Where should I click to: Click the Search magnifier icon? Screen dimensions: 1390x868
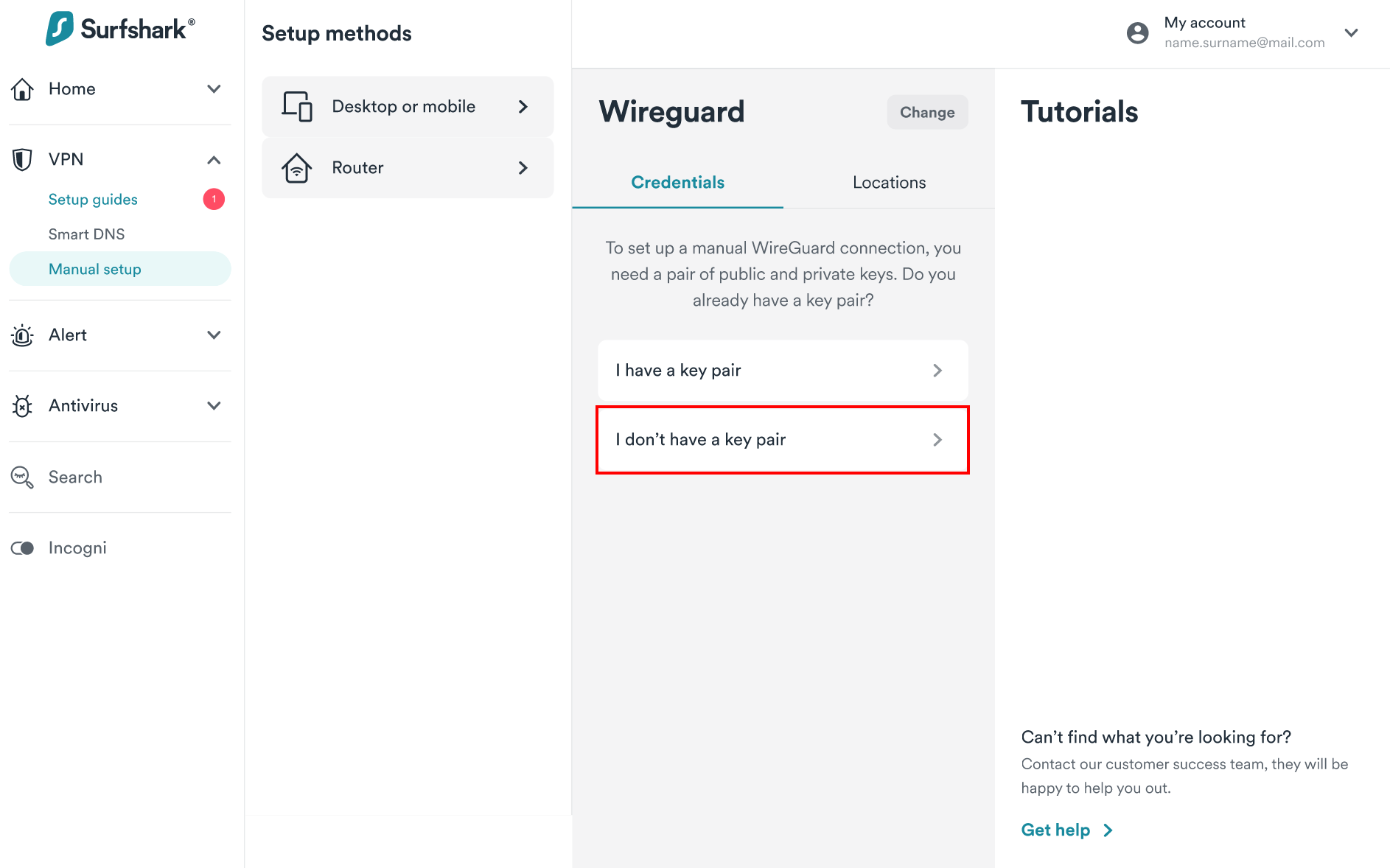click(x=22, y=477)
